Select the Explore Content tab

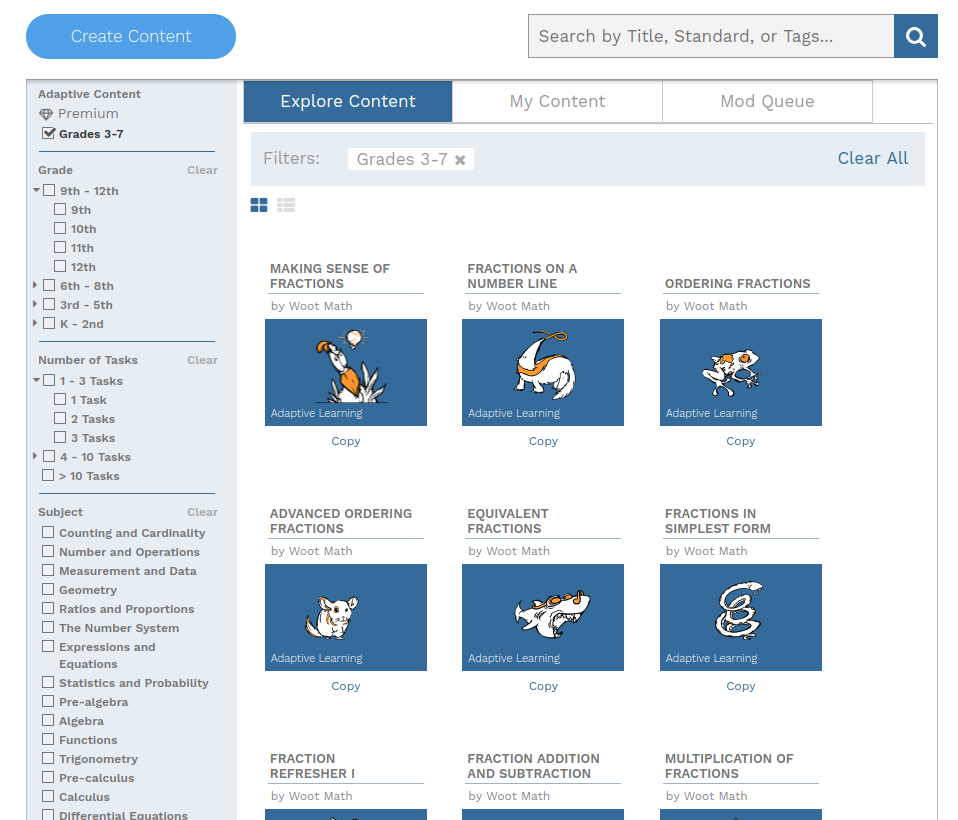(x=348, y=101)
